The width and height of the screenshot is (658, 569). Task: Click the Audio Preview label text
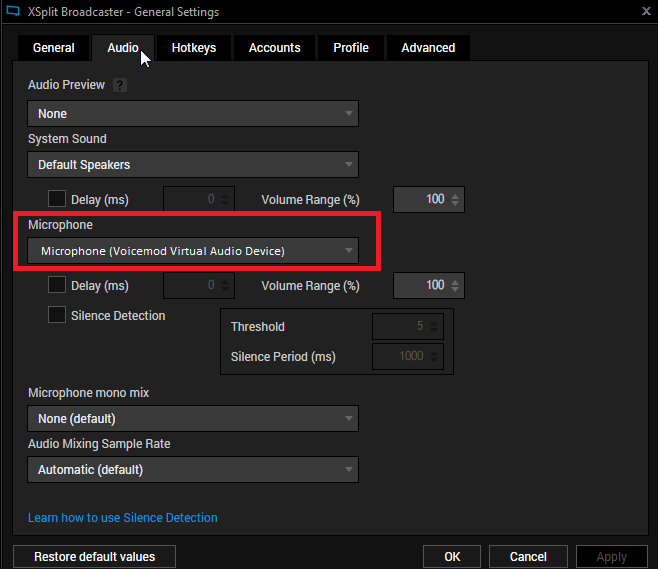tap(66, 85)
